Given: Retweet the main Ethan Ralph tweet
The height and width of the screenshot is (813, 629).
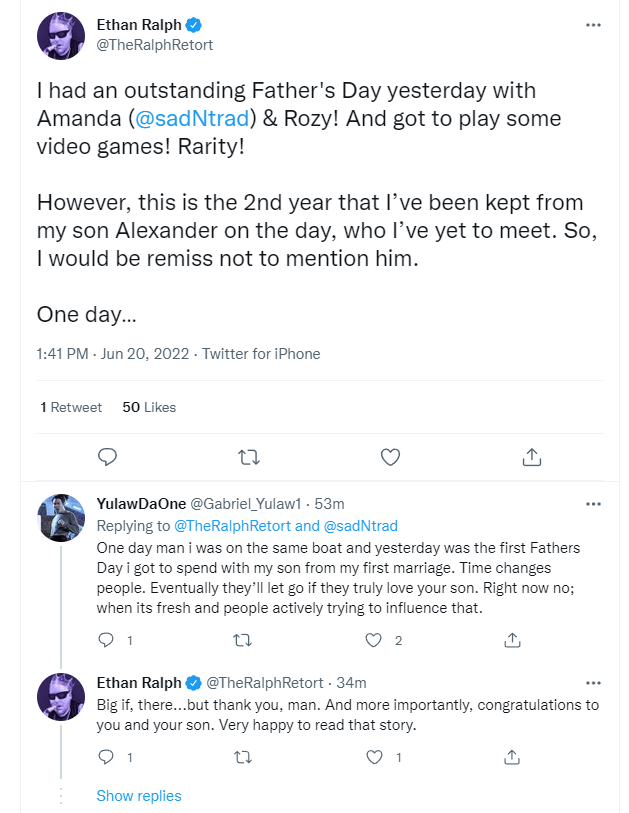Looking at the screenshot, I should tap(248, 457).
